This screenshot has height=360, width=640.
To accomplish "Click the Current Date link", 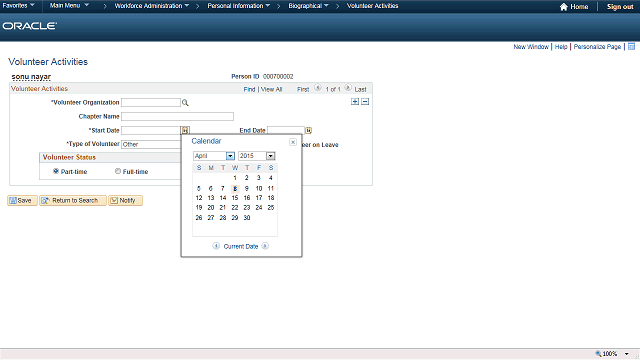I will pos(241,247).
